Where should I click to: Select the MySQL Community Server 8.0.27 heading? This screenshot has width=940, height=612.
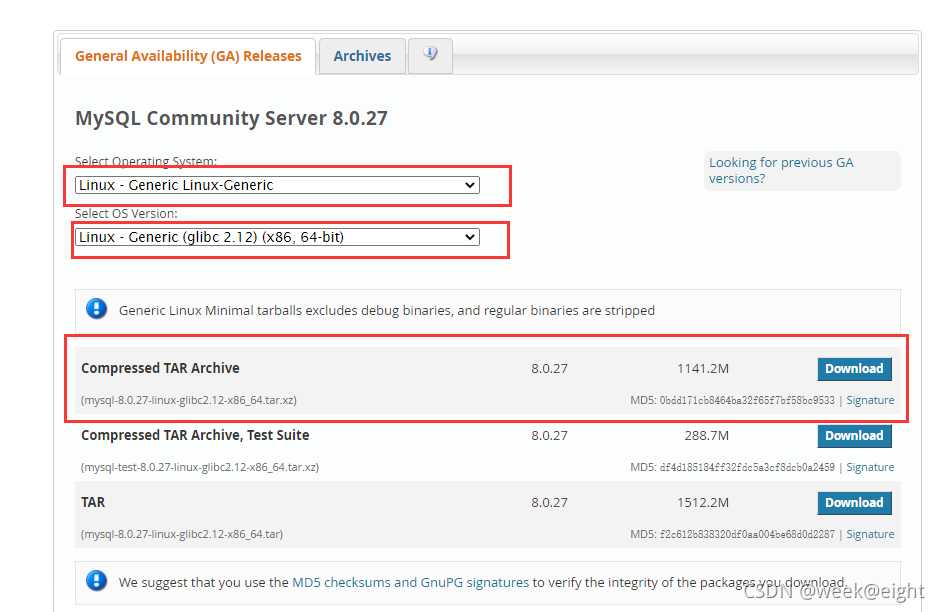(231, 118)
